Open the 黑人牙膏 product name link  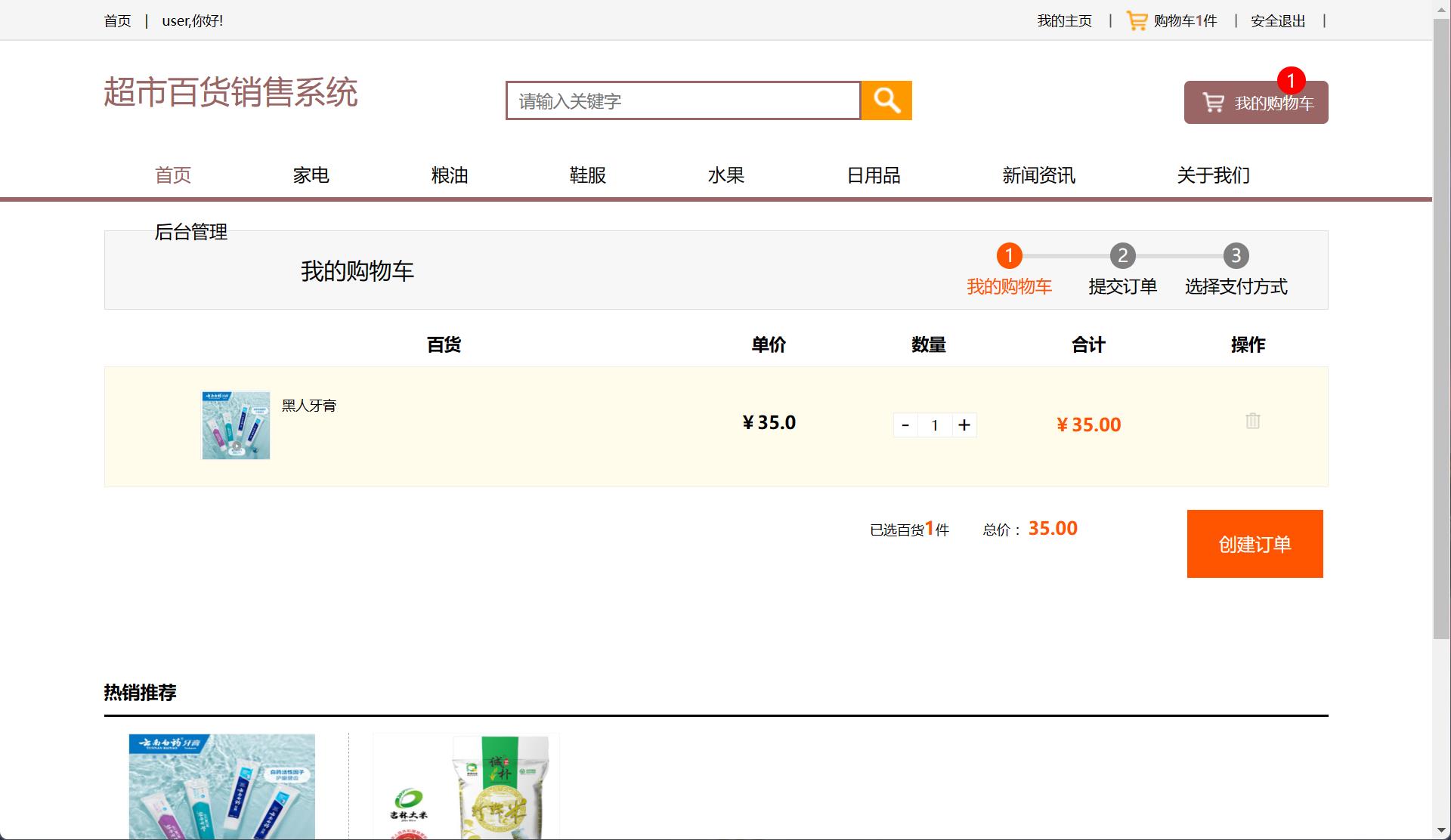pos(308,405)
